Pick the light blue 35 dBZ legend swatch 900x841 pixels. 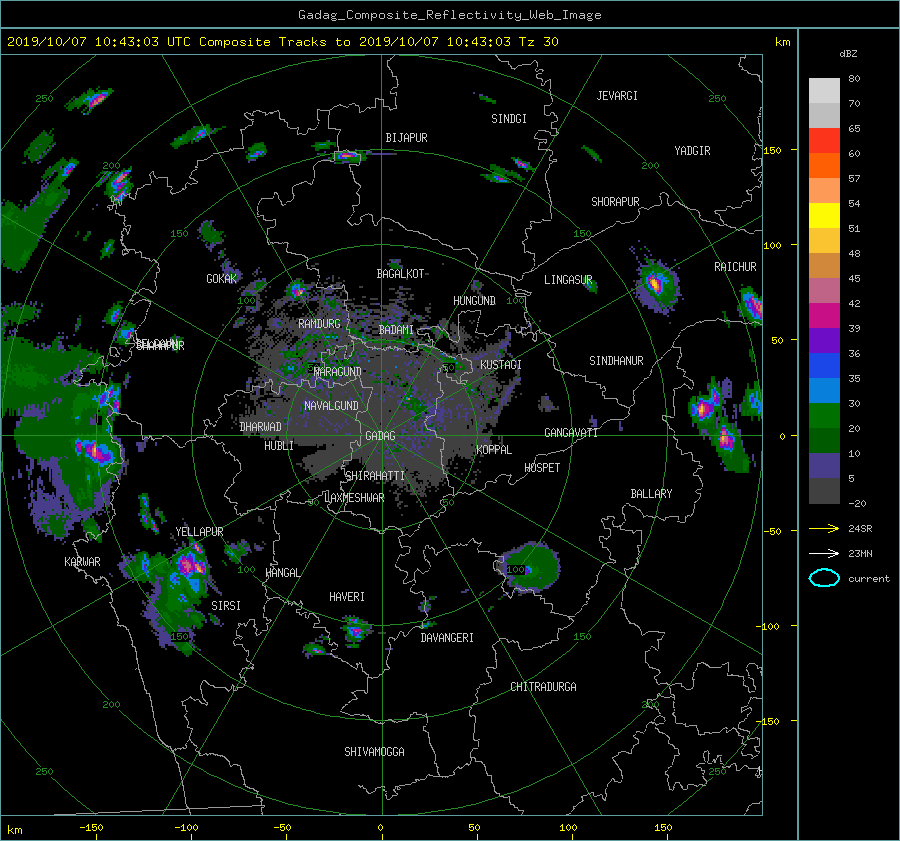pos(824,390)
